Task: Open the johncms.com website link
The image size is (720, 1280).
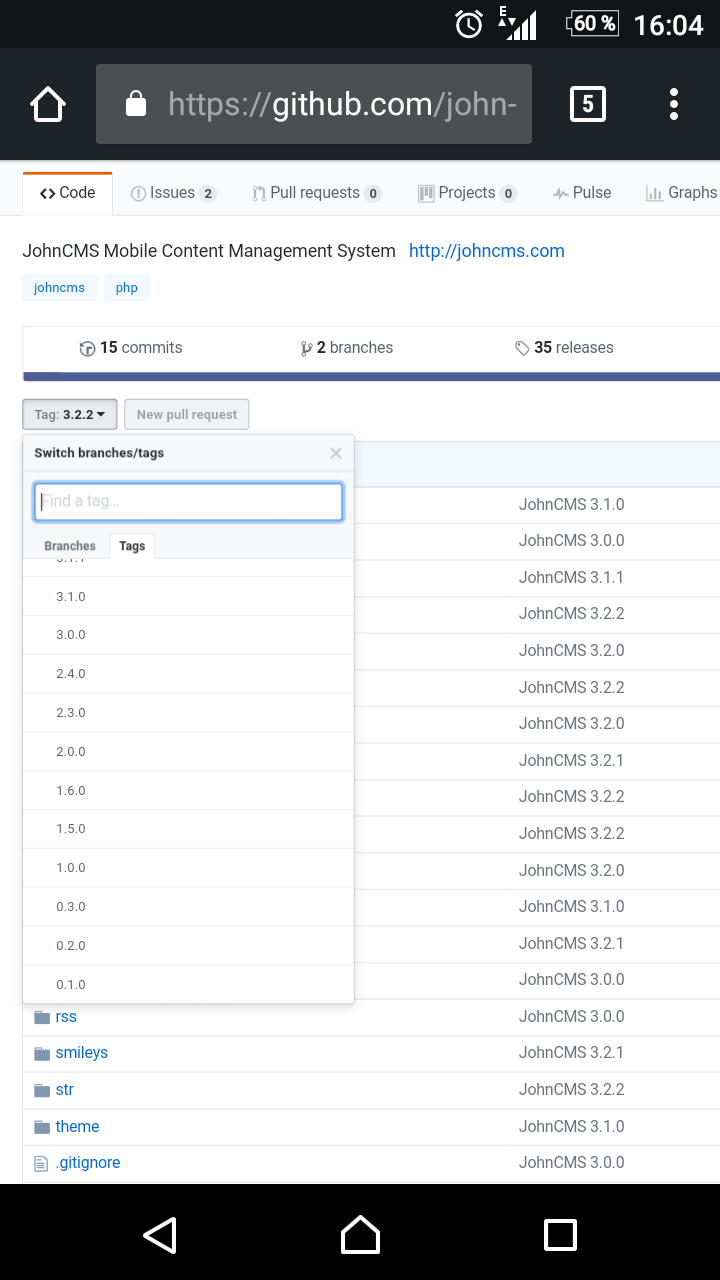Action: click(x=486, y=251)
